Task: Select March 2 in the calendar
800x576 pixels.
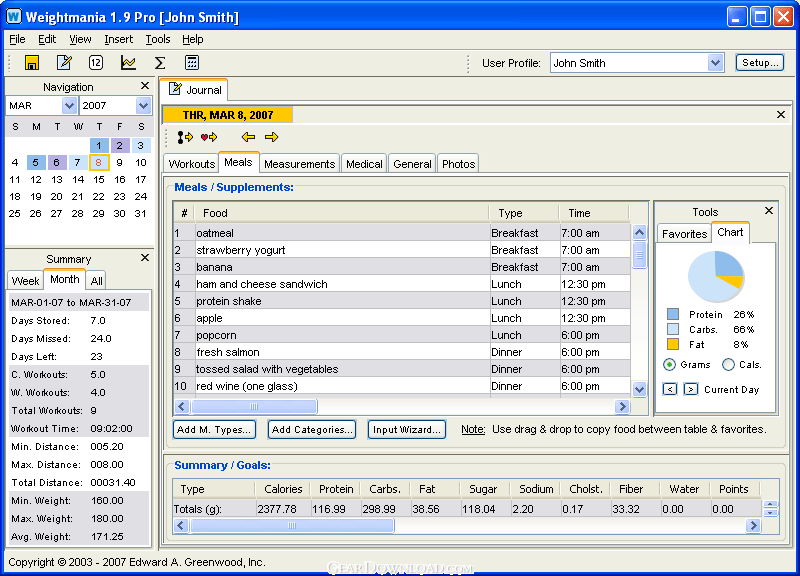Action: click(119, 145)
